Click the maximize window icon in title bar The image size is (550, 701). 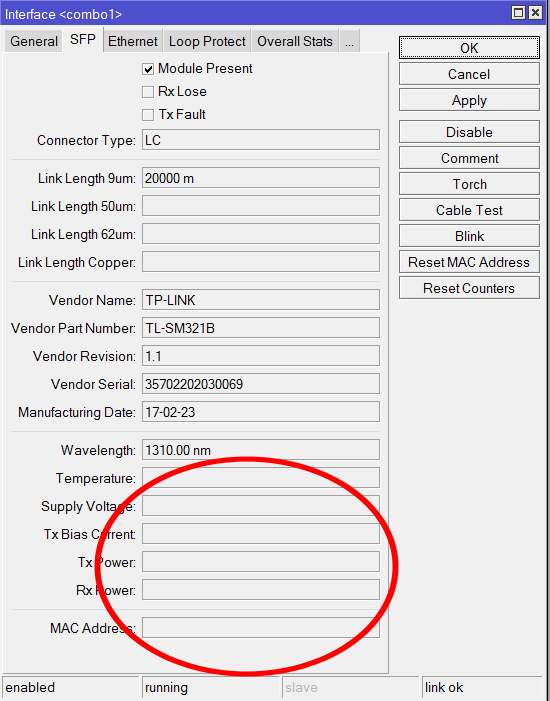tap(518, 13)
